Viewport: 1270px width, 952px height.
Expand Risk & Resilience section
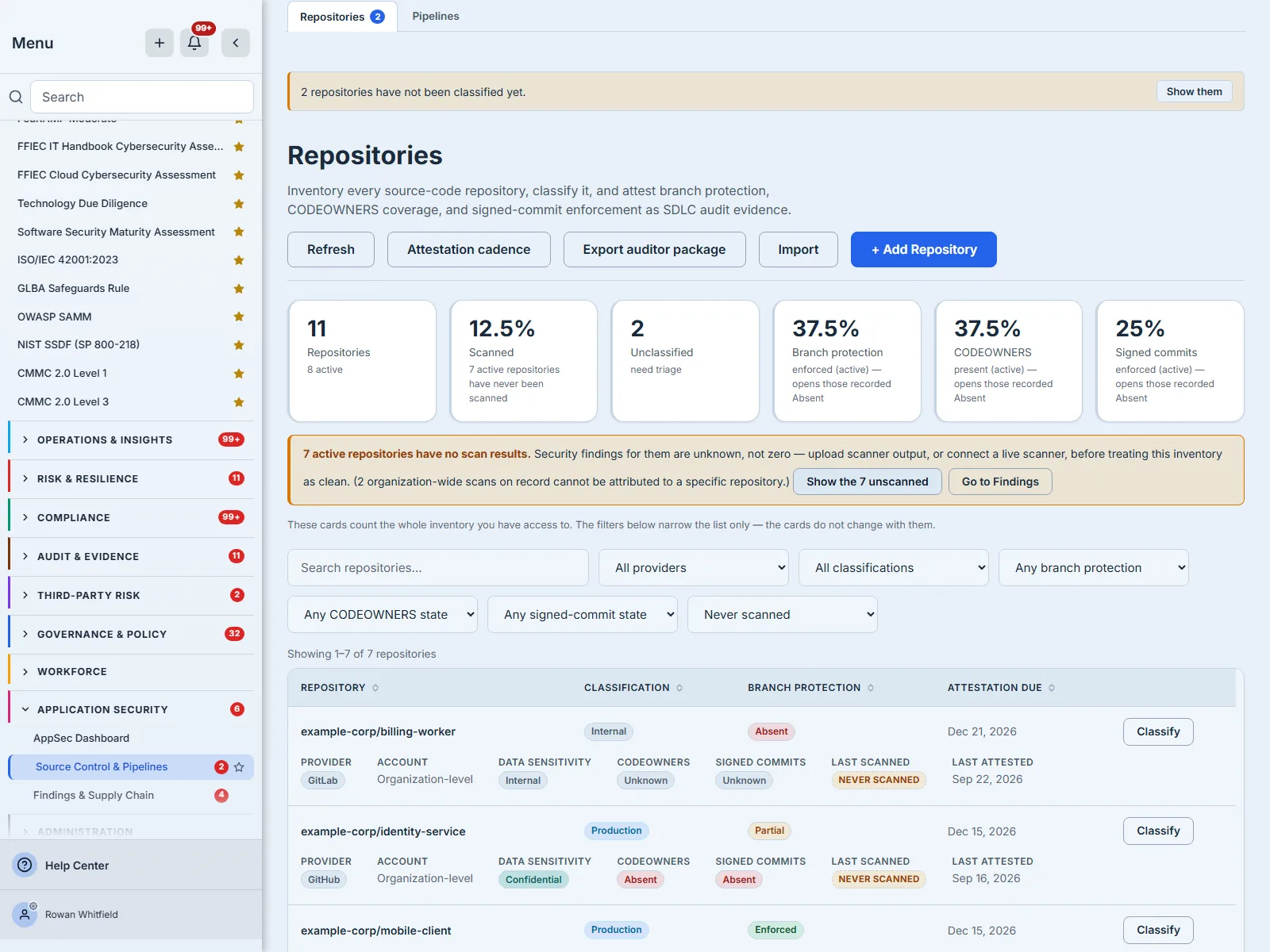132,478
